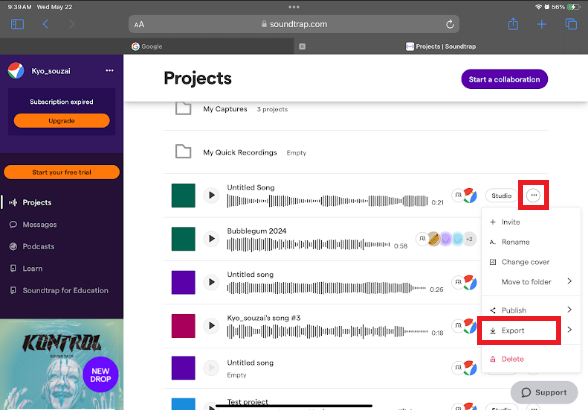Add a new Safari tab

542,24
